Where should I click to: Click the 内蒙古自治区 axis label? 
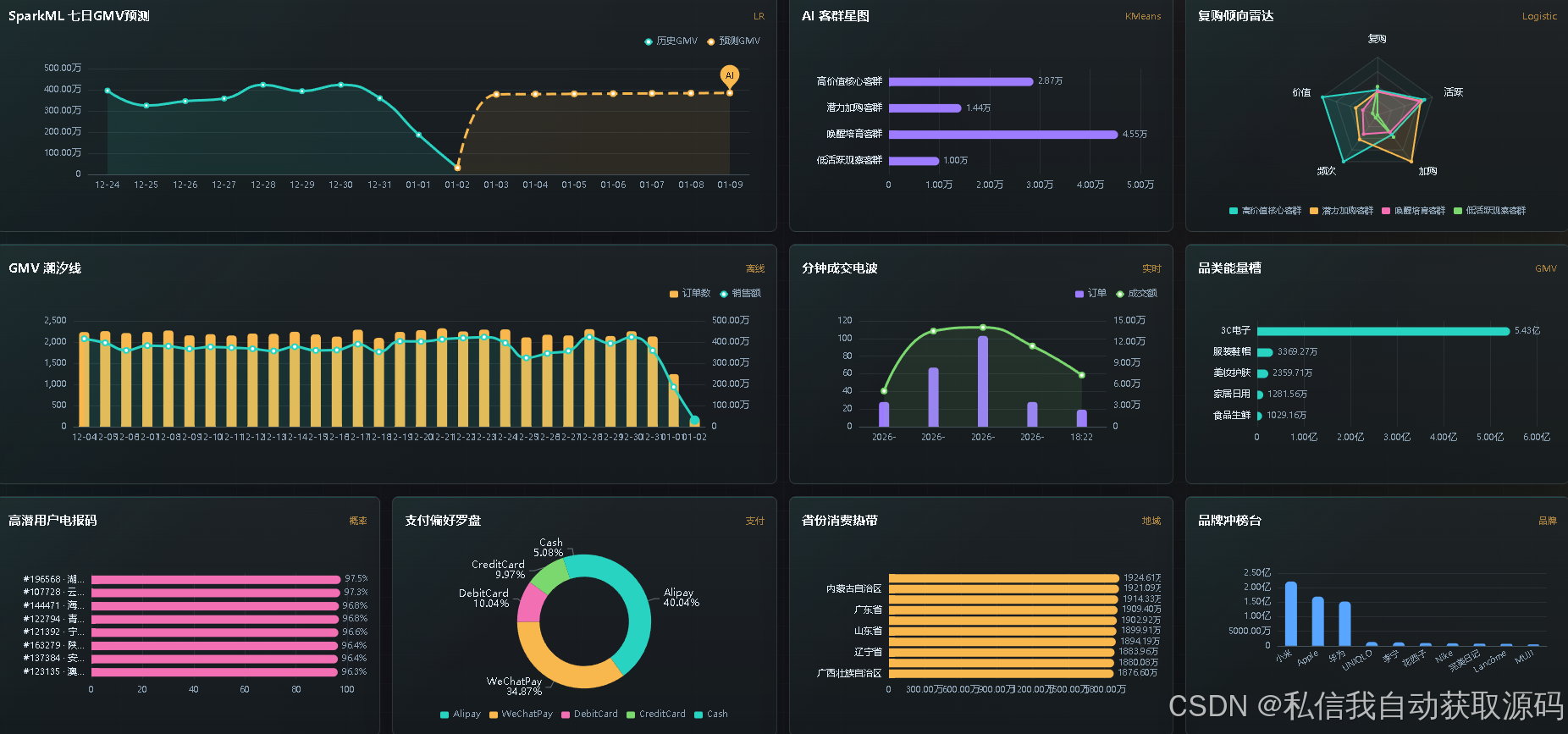tap(853, 589)
